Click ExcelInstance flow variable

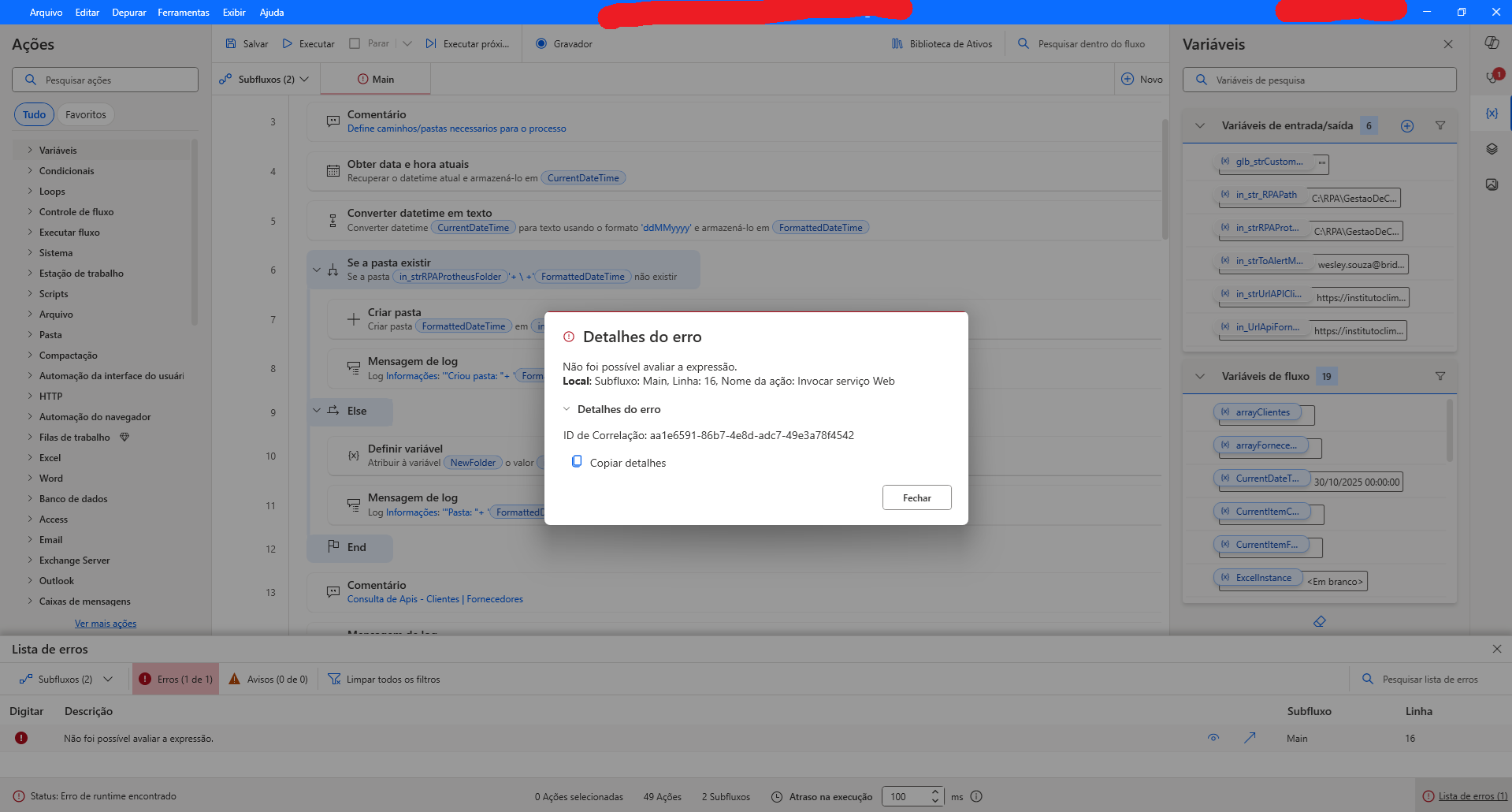[x=1258, y=578]
